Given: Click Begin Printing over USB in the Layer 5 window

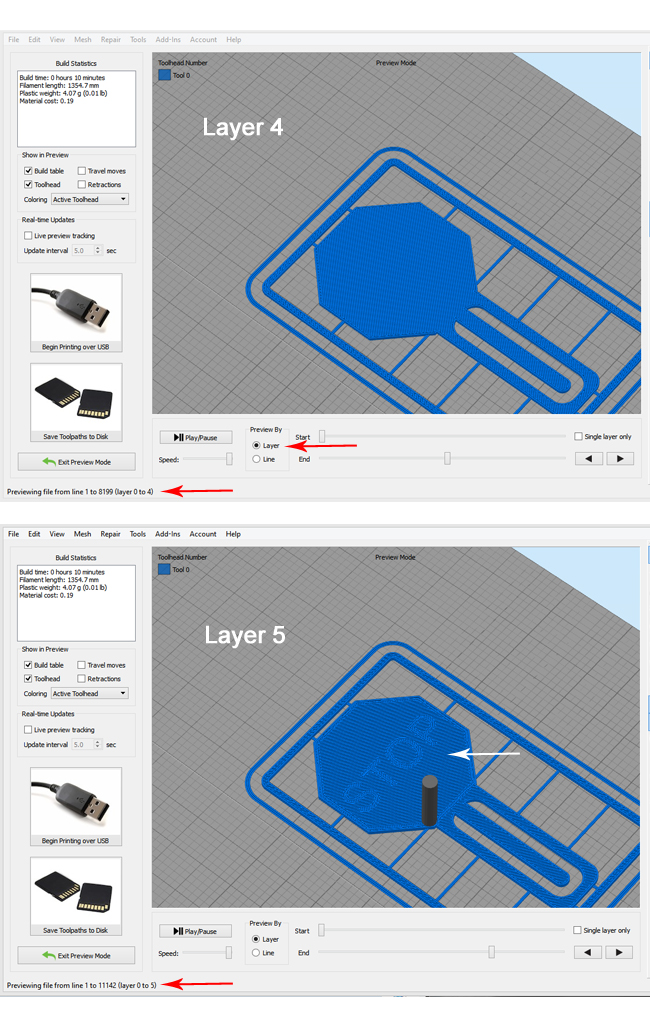Looking at the screenshot, I should tap(76, 840).
